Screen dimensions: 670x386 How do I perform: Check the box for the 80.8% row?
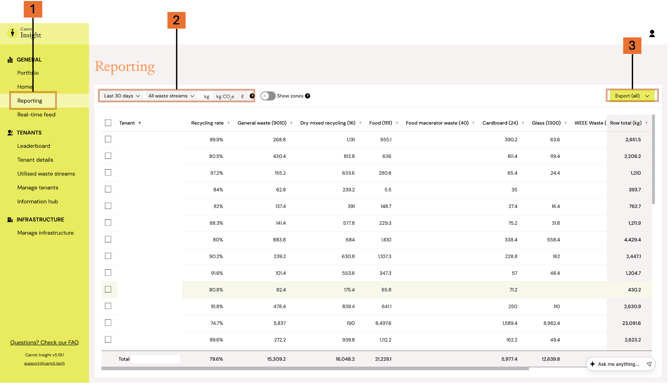pos(108,289)
